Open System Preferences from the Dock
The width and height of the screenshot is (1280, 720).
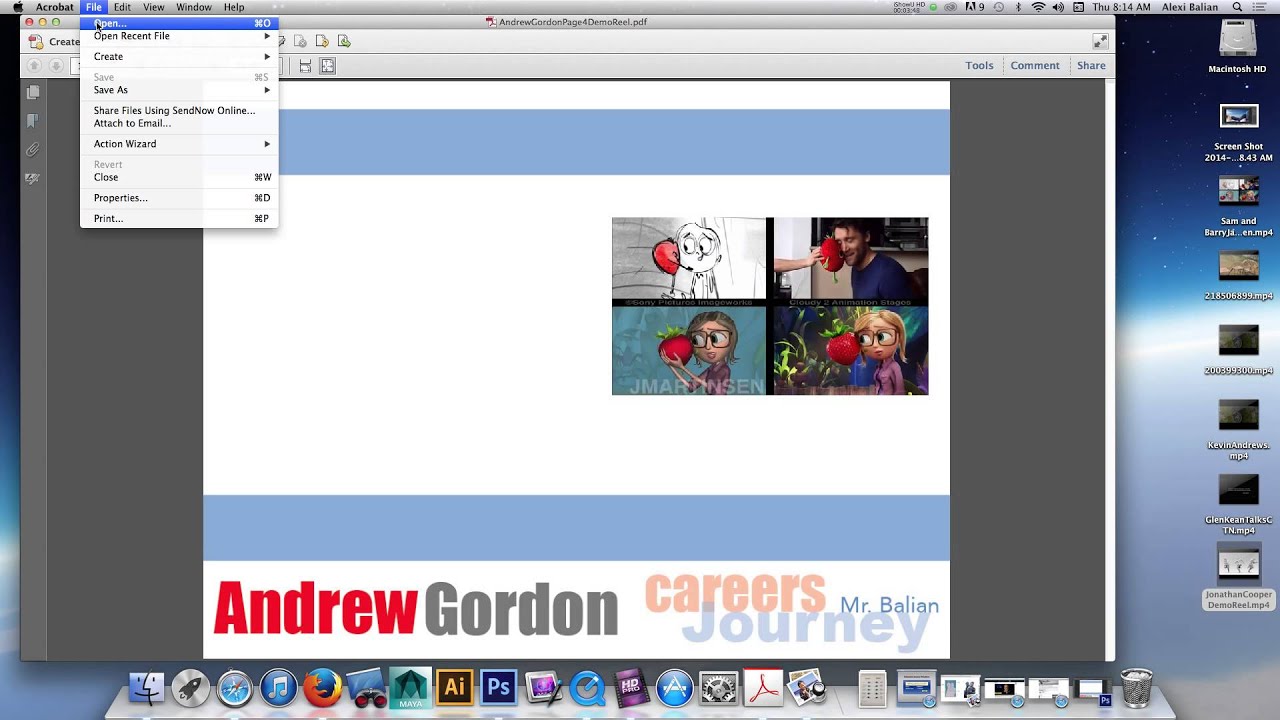click(x=718, y=688)
